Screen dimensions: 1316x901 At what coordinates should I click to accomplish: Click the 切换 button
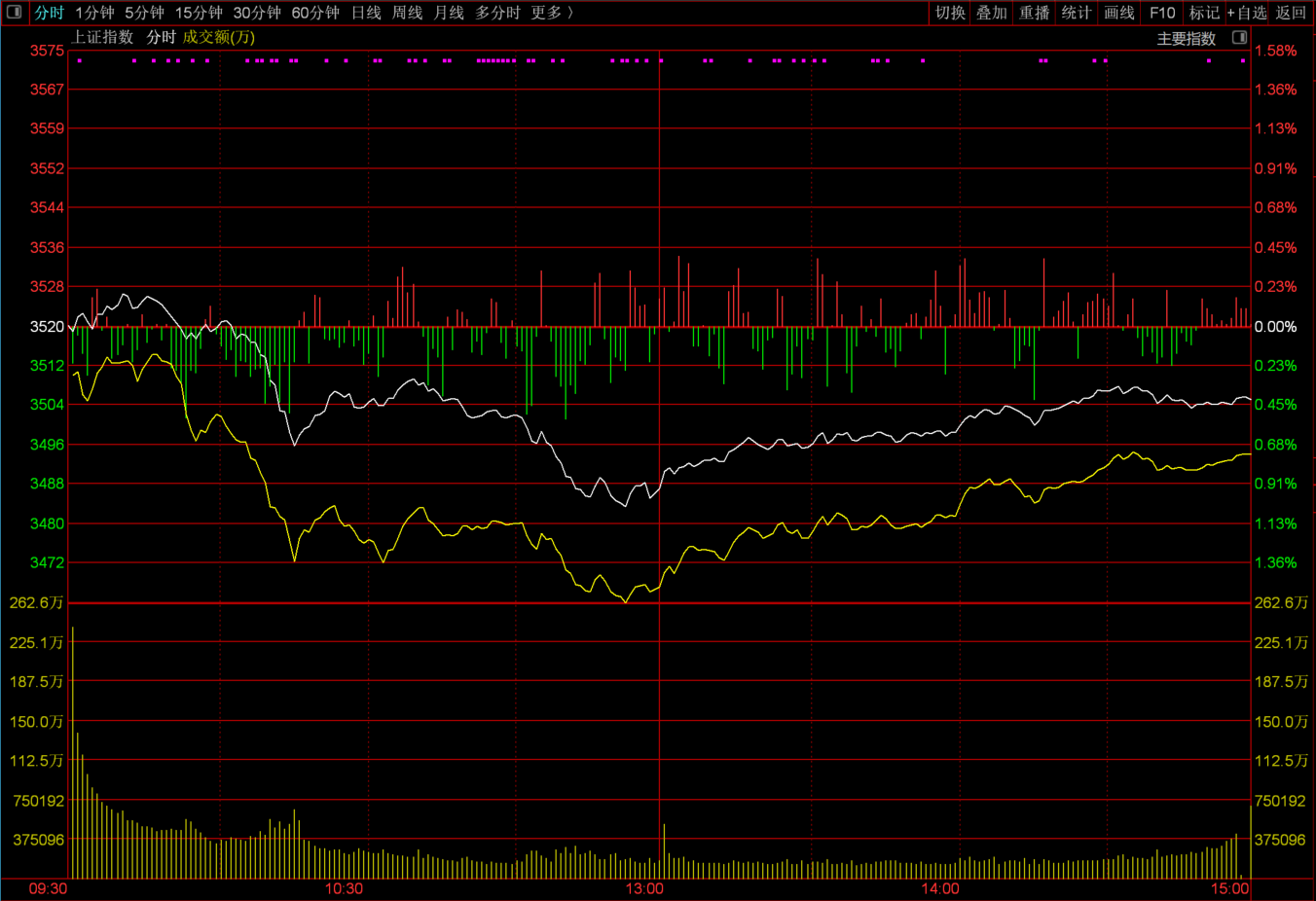coord(950,13)
